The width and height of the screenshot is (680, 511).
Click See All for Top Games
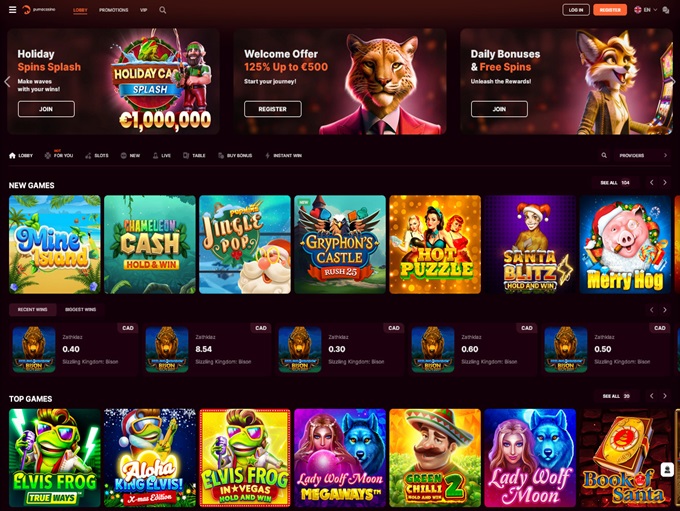(616, 396)
